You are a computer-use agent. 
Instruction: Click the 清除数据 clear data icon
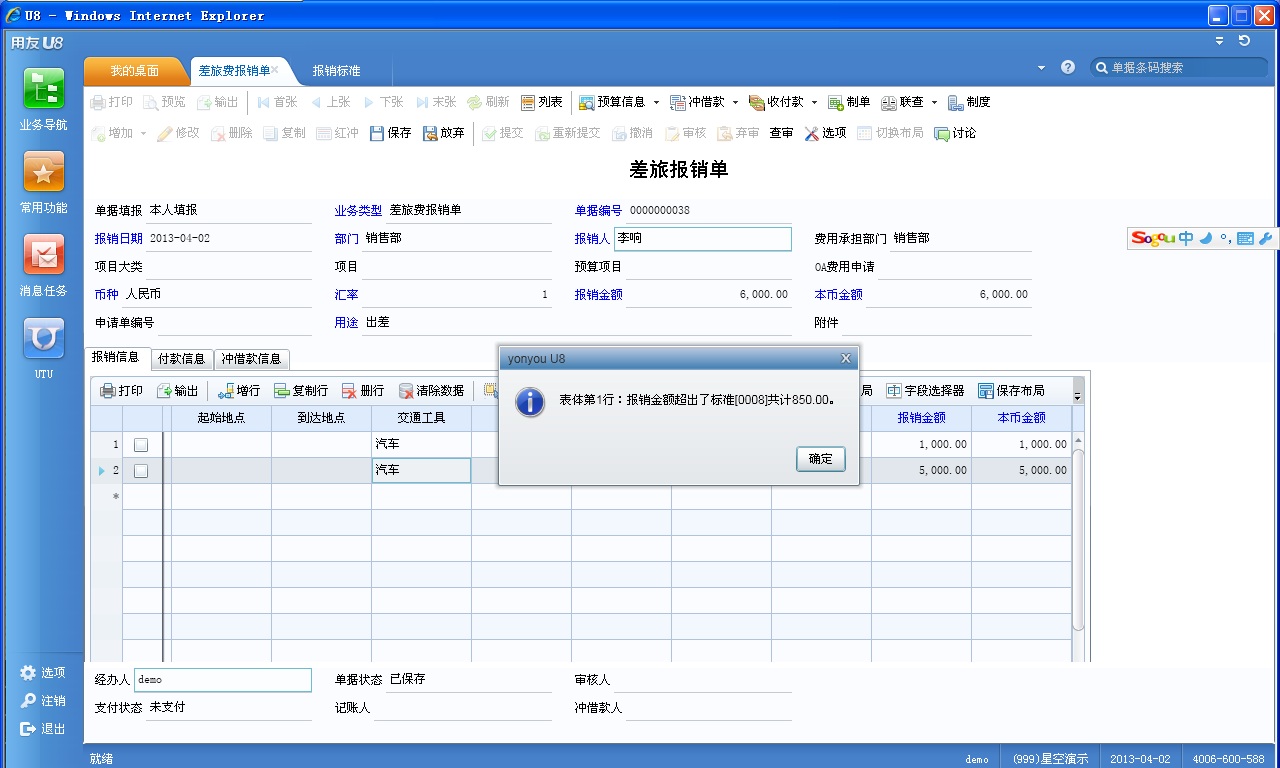406,391
